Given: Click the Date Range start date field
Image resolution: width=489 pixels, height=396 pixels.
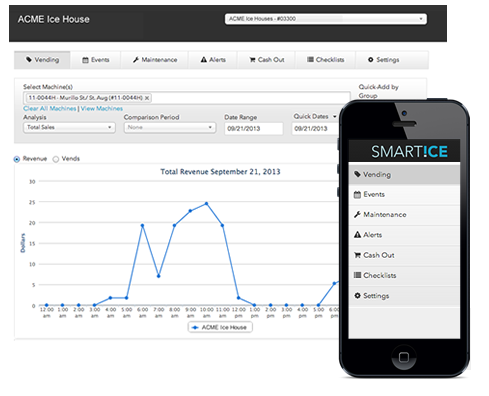Looking at the screenshot, I should click(254, 129).
